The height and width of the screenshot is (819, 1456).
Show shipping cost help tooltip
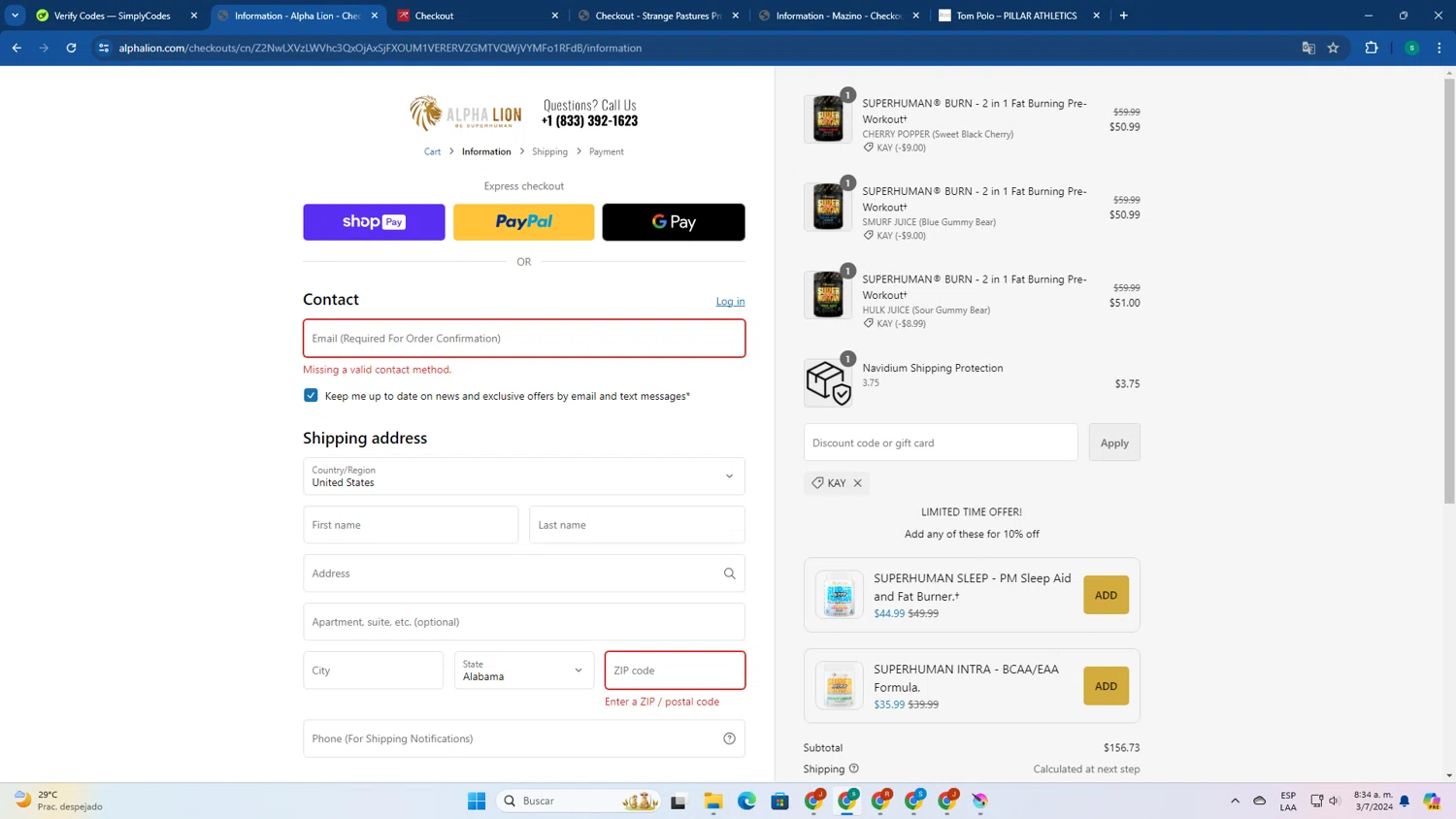click(x=854, y=769)
